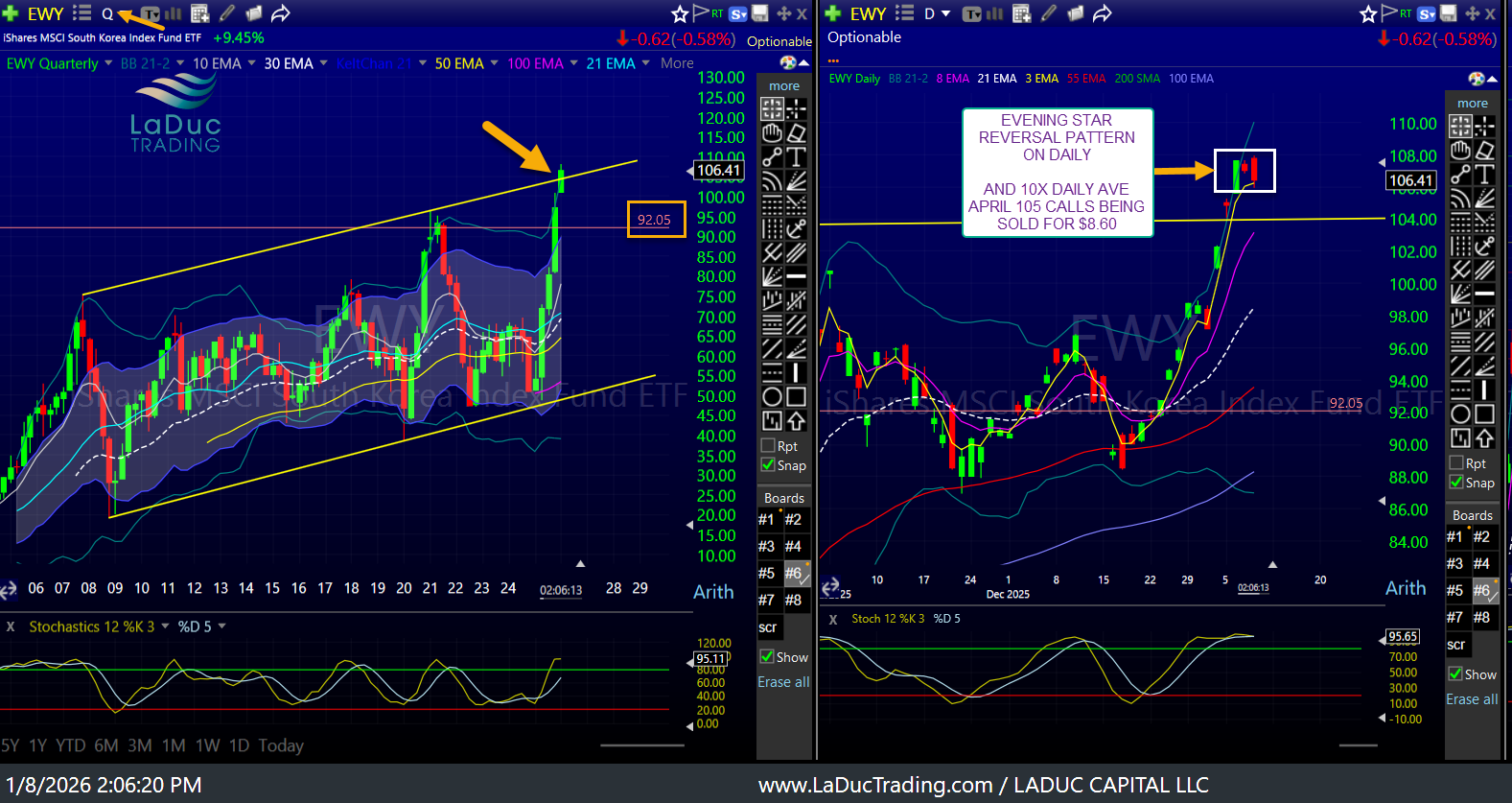Image resolution: width=1512 pixels, height=803 pixels.
Task: Uncheck Show in the left drawing palette
Action: click(767, 656)
